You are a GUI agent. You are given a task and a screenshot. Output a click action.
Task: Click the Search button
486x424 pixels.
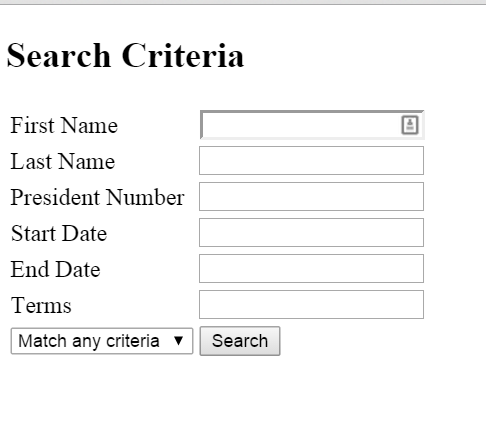click(x=240, y=341)
